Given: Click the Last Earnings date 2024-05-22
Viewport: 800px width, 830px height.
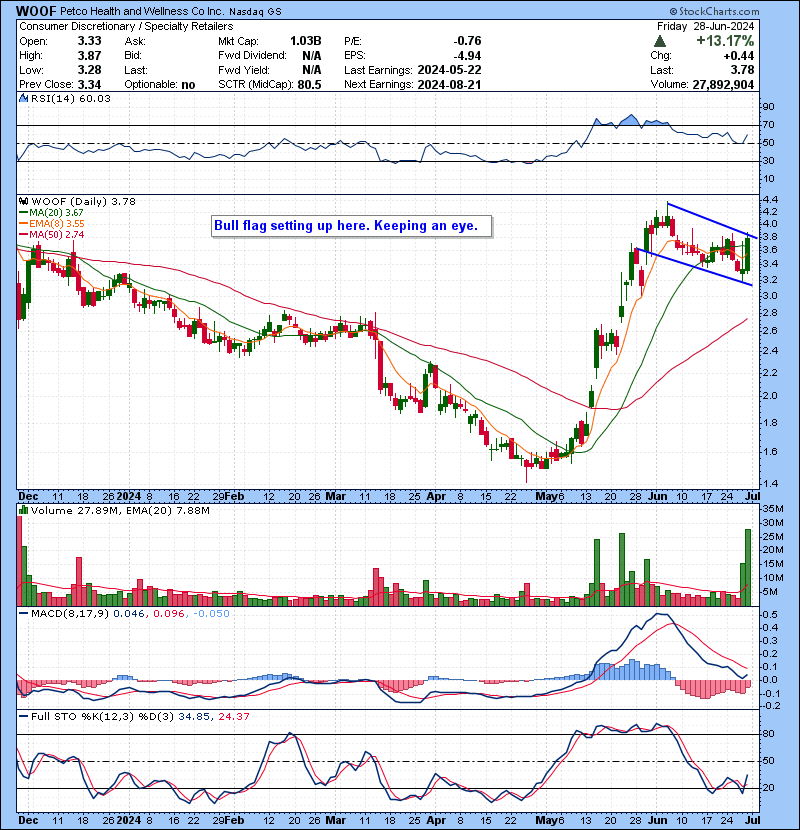Looking at the screenshot, I should click(x=449, y=70).
